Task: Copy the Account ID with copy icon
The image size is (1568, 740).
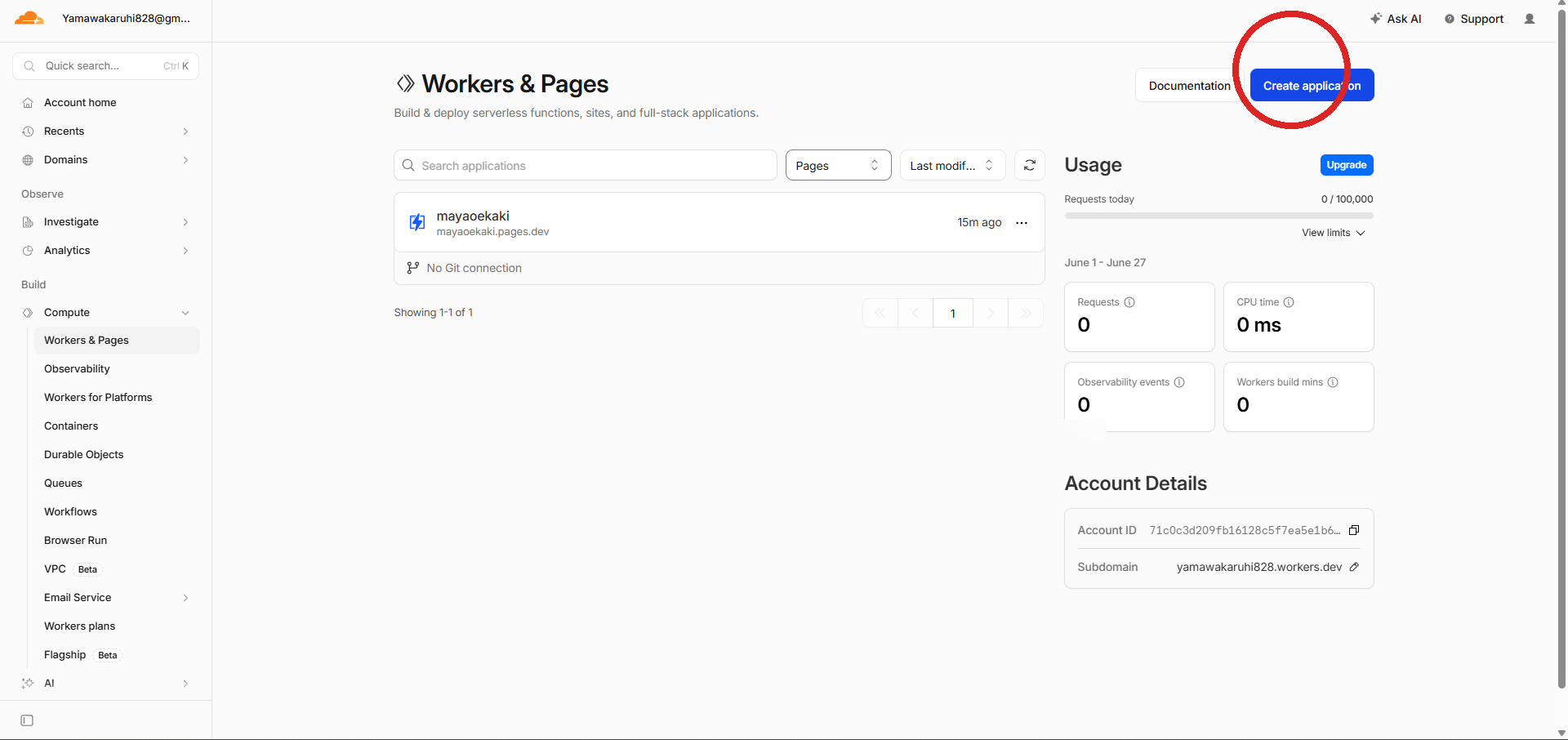Action: 1354,530
